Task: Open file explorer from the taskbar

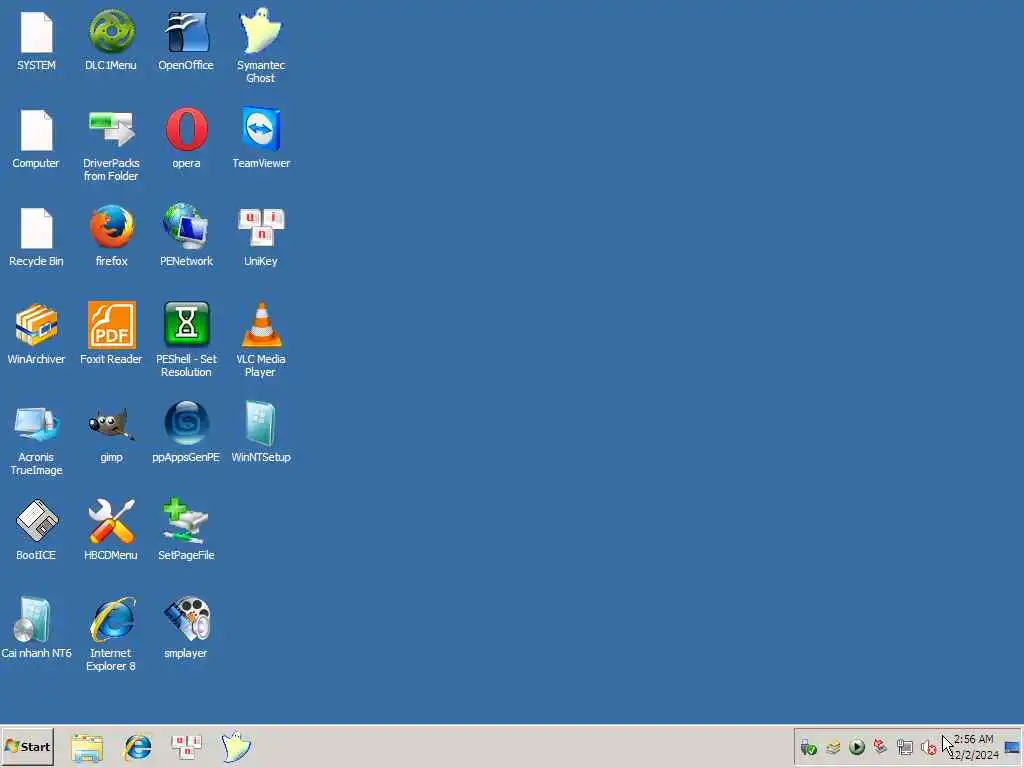Action: [x=87, y=747]
